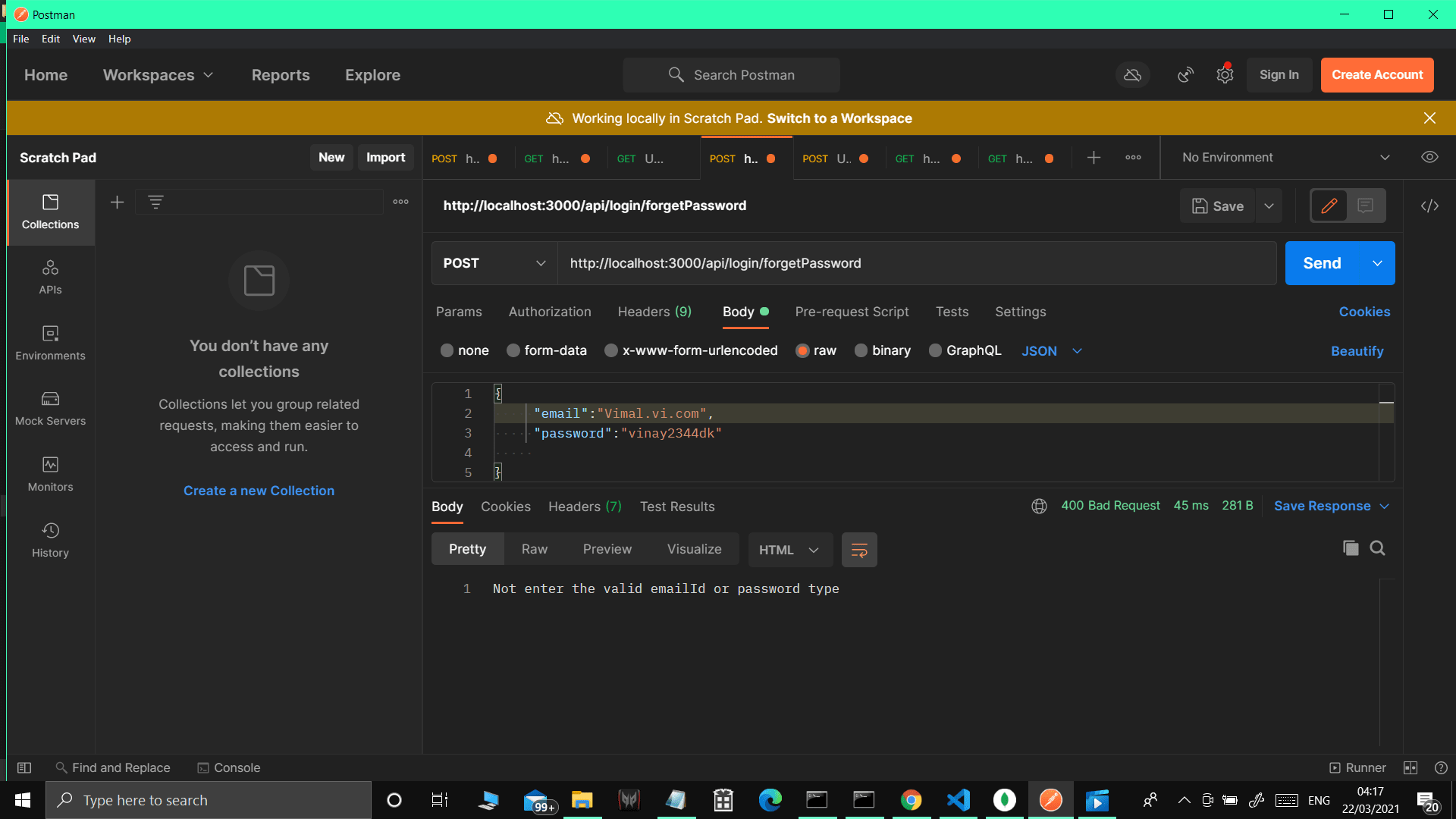Click the two-pane layout icon in status bar
1456x819 pixels.
click(1410, 767)
